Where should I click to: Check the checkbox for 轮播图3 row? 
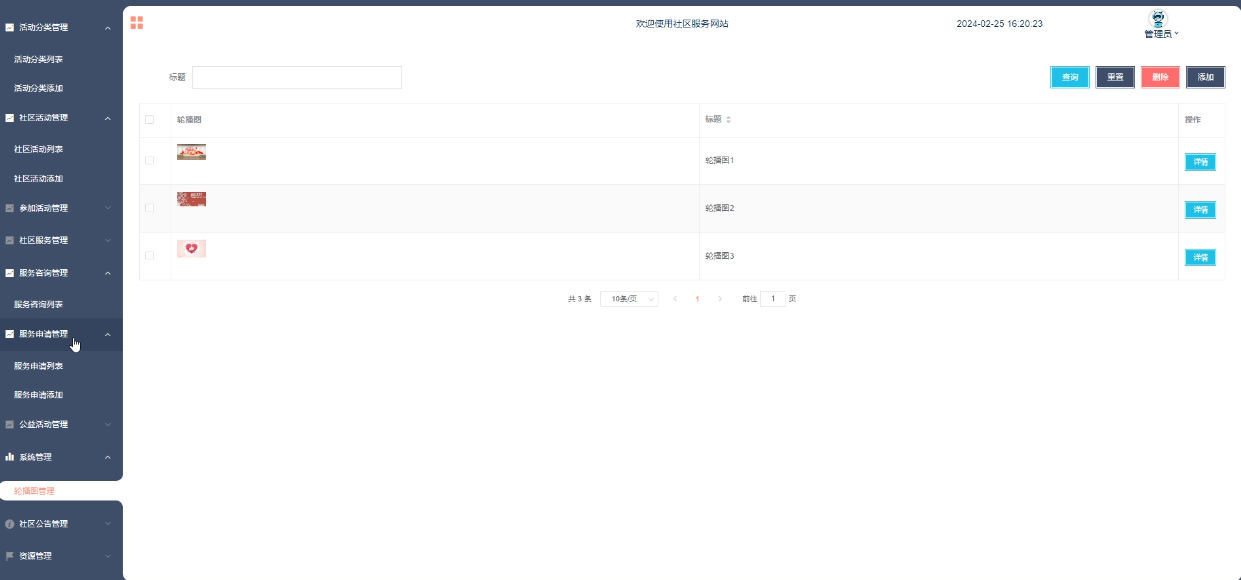click(150, 256)
